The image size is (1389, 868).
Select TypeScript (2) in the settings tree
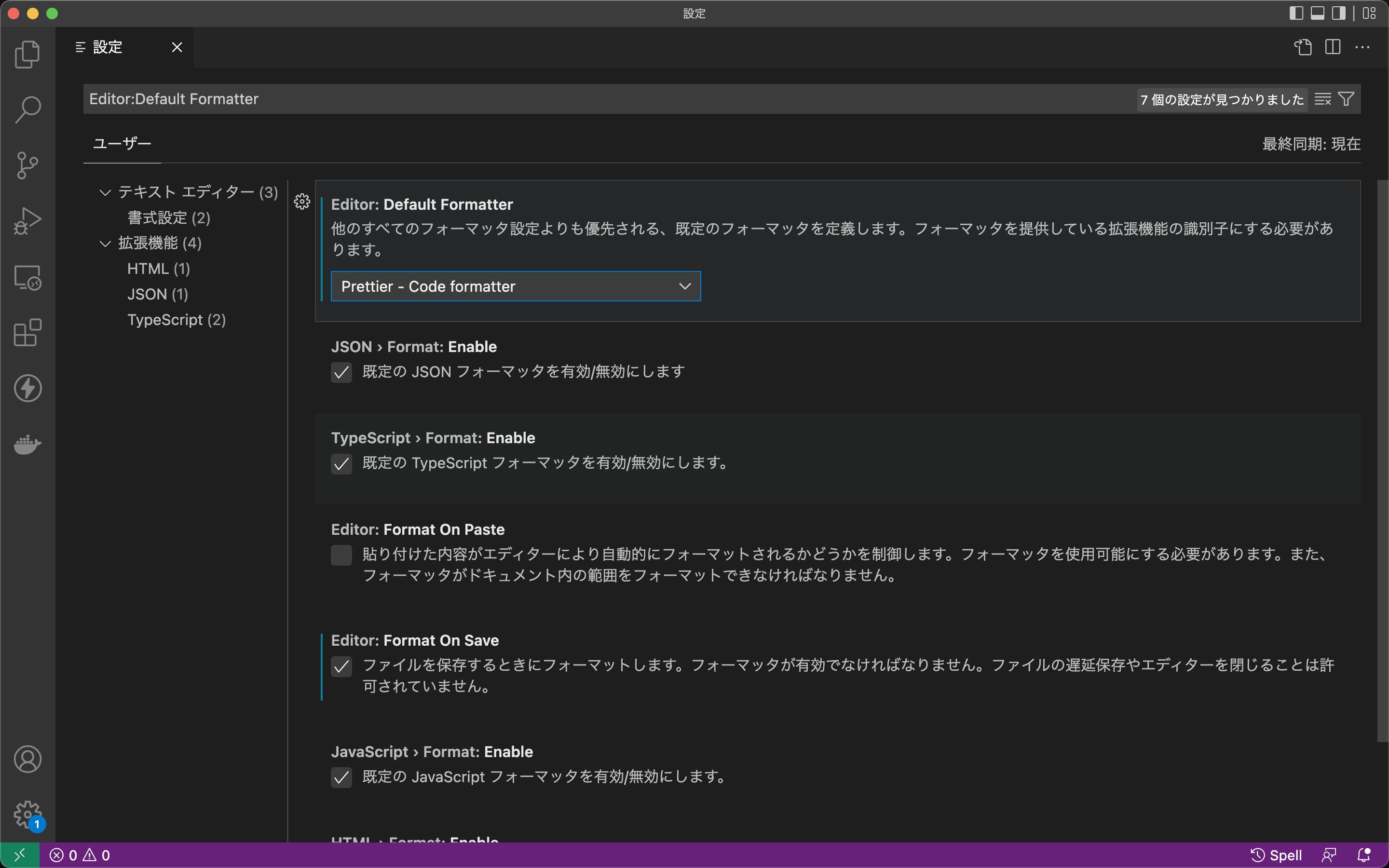176,320
